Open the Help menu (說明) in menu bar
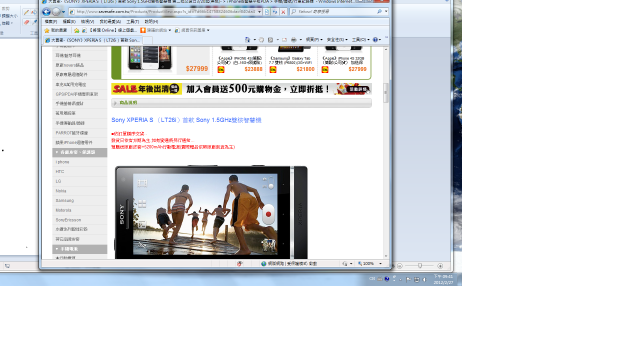The width and height of the screenshot is (640, 360). click(151, 22)
